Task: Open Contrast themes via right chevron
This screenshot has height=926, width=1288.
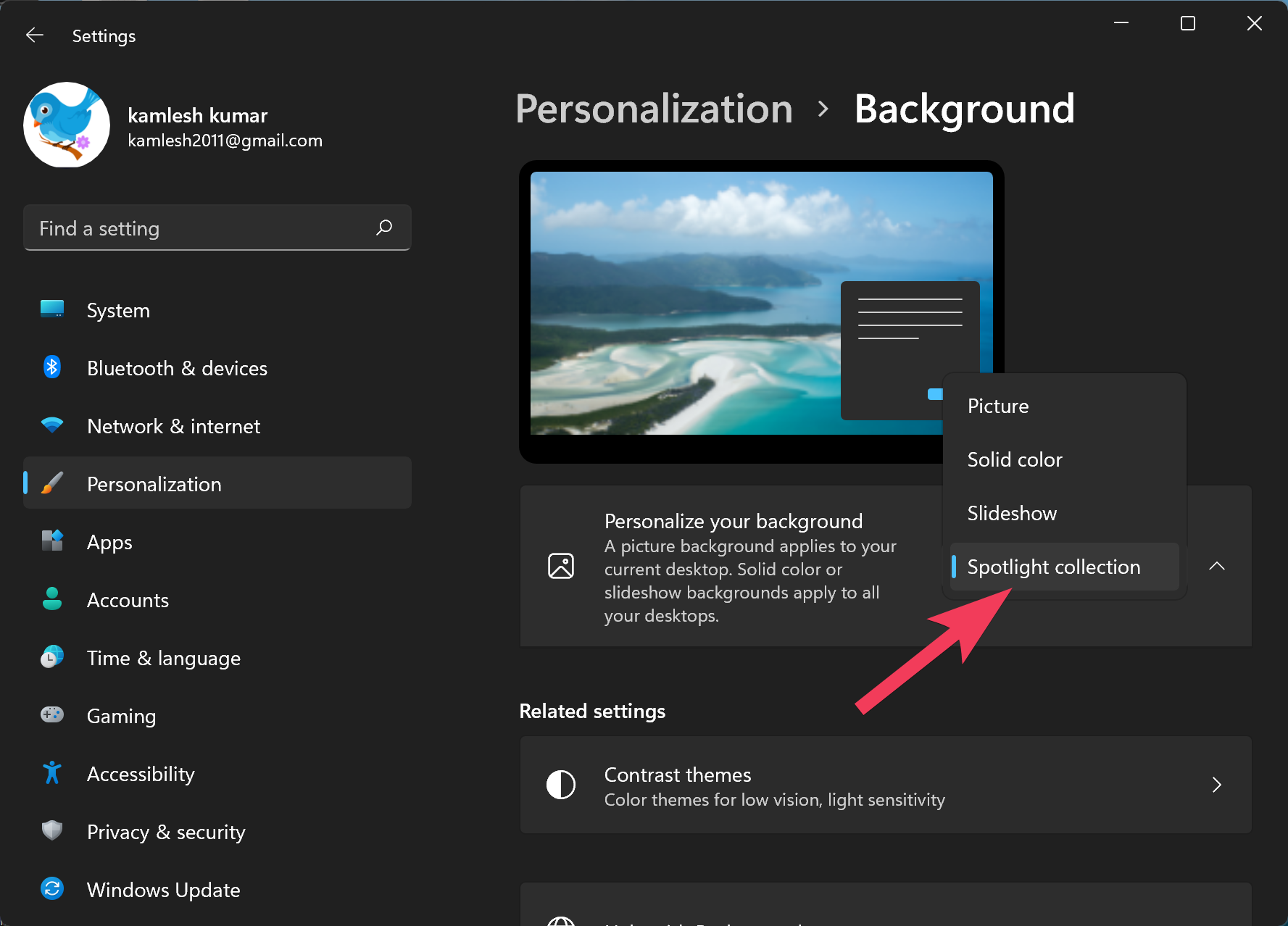Action: click(1217, 785)
